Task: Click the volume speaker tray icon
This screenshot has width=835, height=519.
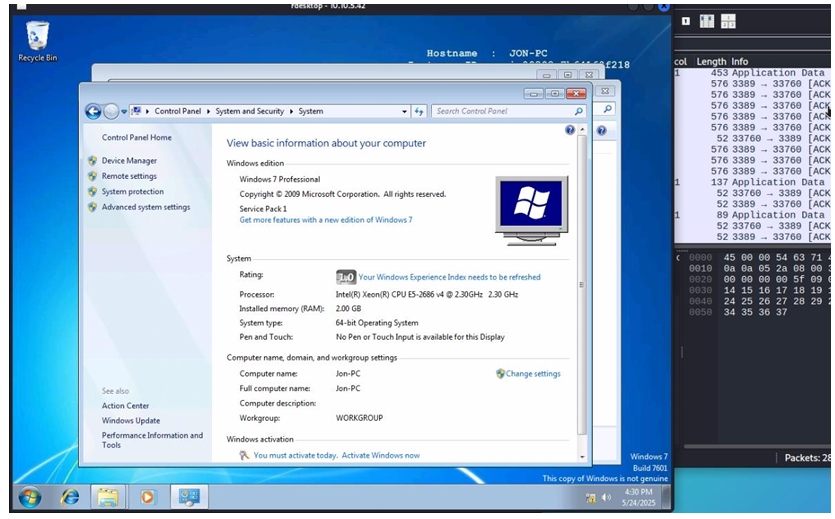Action: click(606, 497)
